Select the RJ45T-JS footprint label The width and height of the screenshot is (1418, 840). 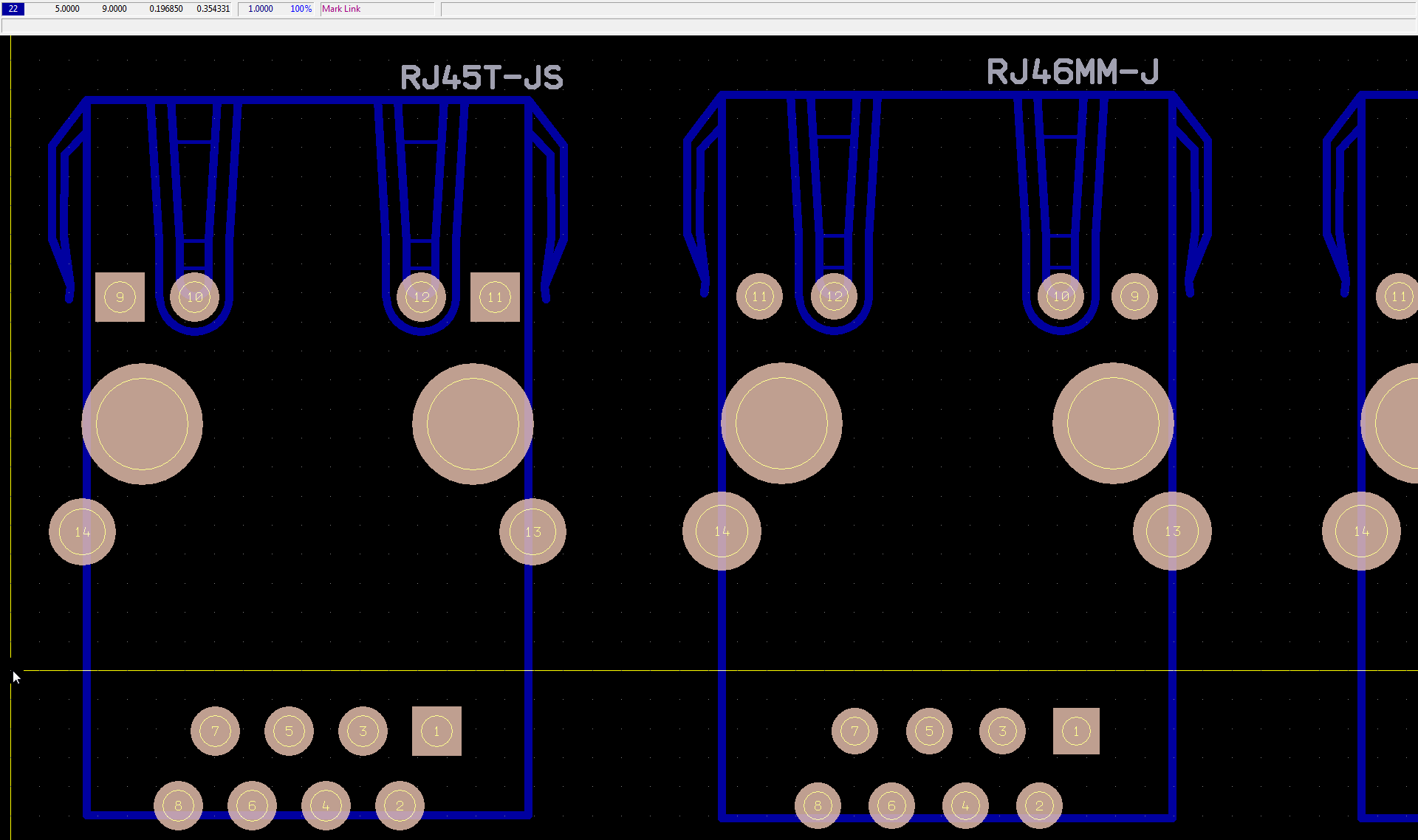click(x=482, y=78)
